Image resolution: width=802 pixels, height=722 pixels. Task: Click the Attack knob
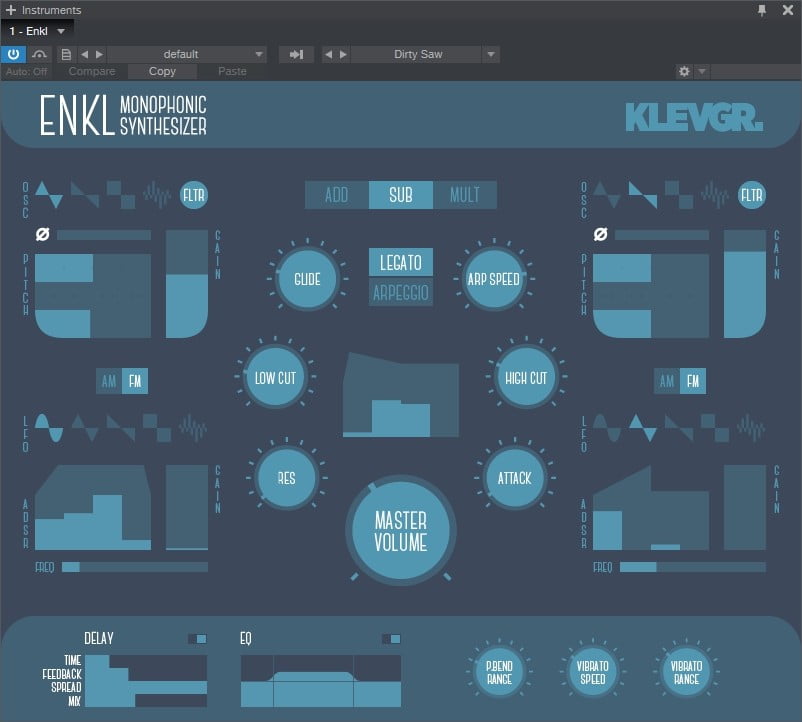[x=515, y=478]
